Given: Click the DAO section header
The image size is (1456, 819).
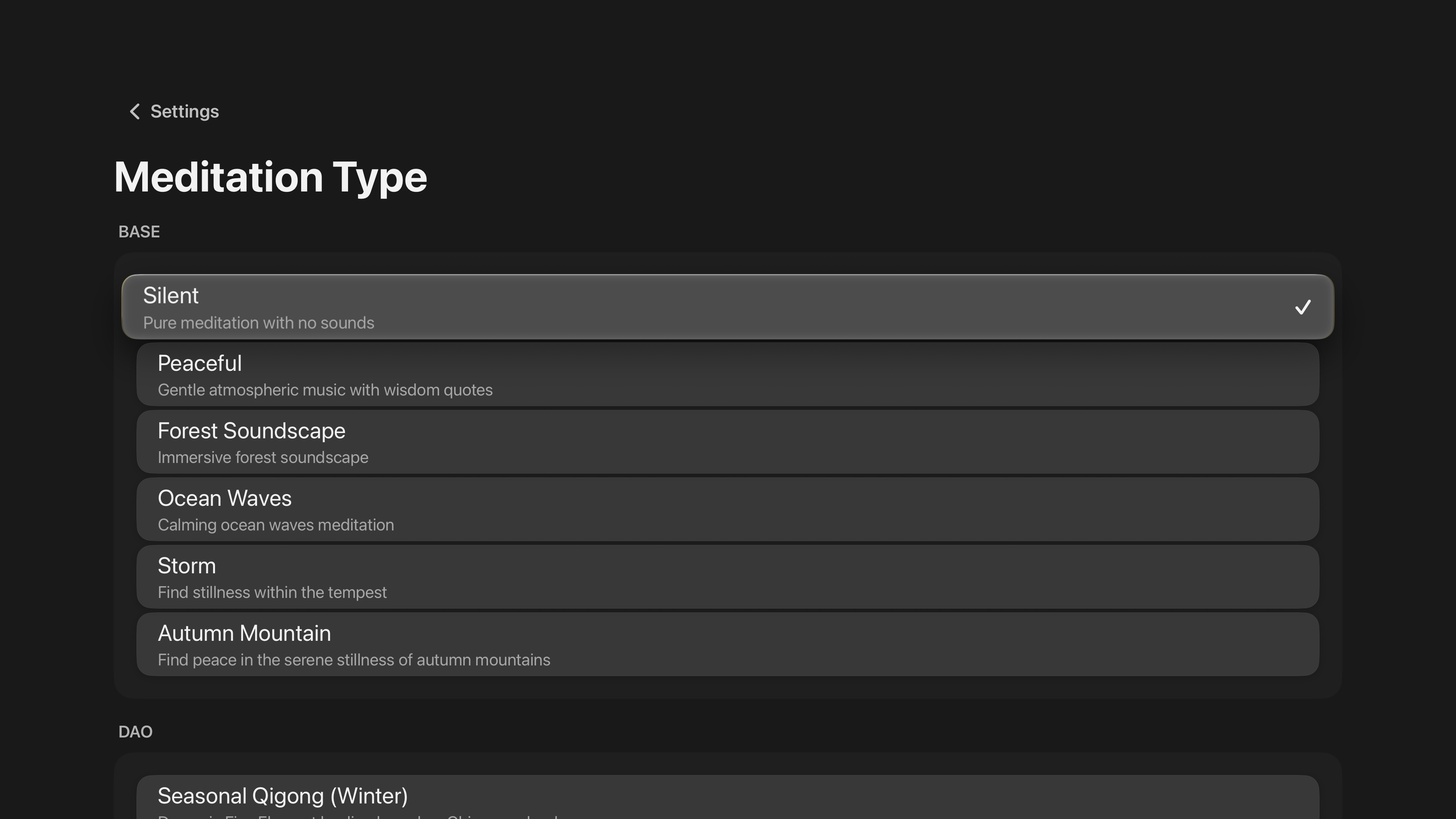Looking at the screenshot, I should point(135,732).
